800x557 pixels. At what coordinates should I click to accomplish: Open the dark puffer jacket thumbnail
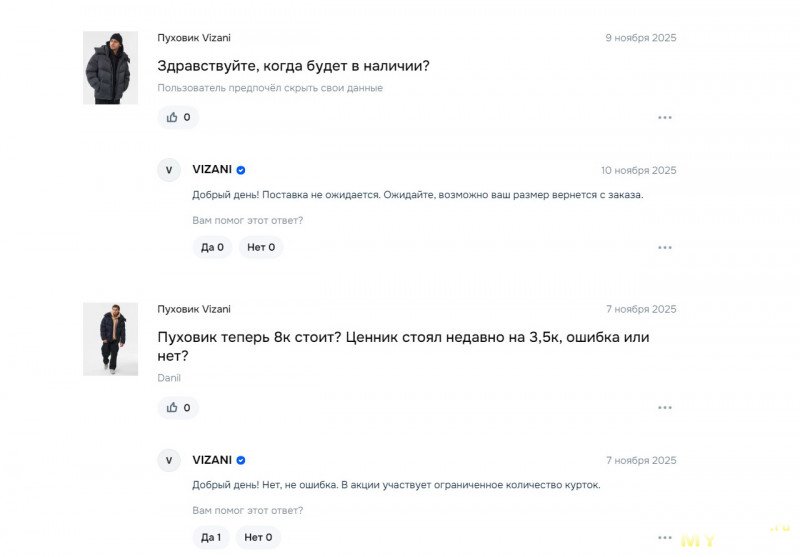pyautogui.click(x=110, y=339)
